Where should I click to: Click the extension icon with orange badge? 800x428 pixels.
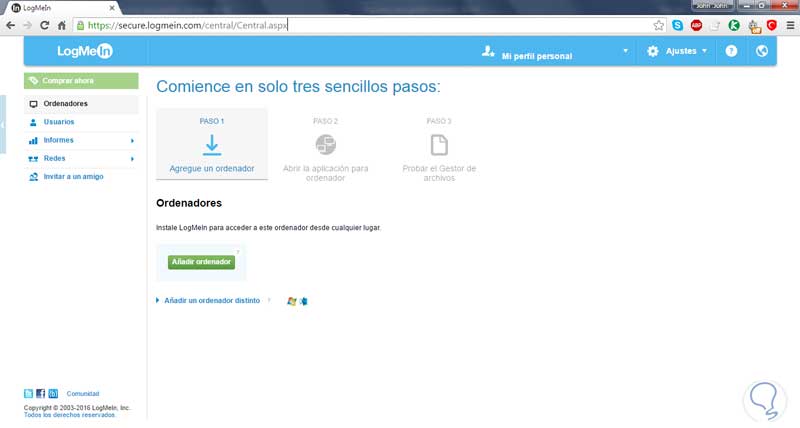tap(754, 26)
